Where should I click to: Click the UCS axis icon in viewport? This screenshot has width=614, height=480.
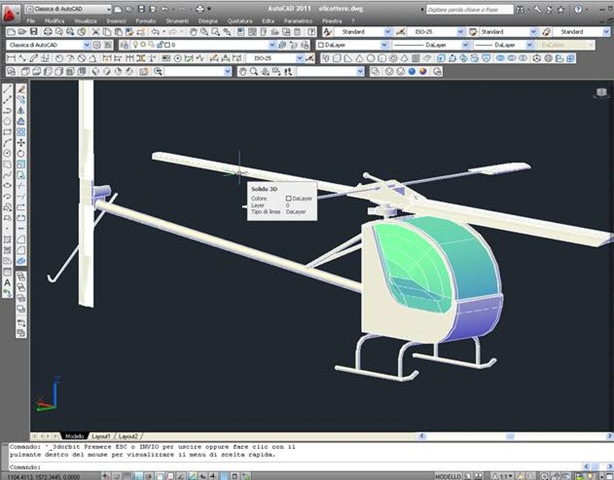(43, 402)
